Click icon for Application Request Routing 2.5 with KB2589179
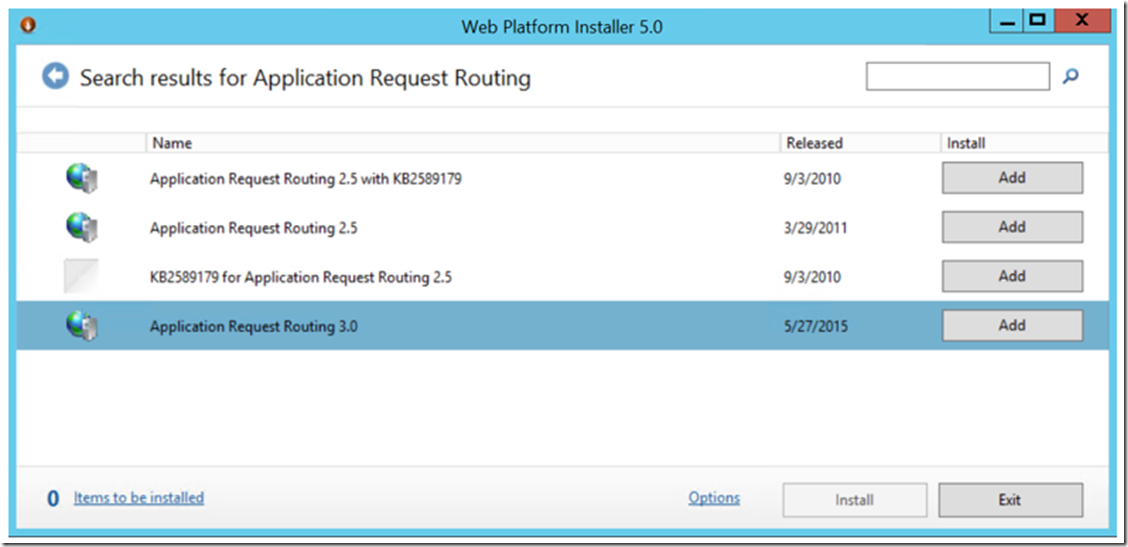The height and width of the screenshot is (547, 1128). coord(82,178)
